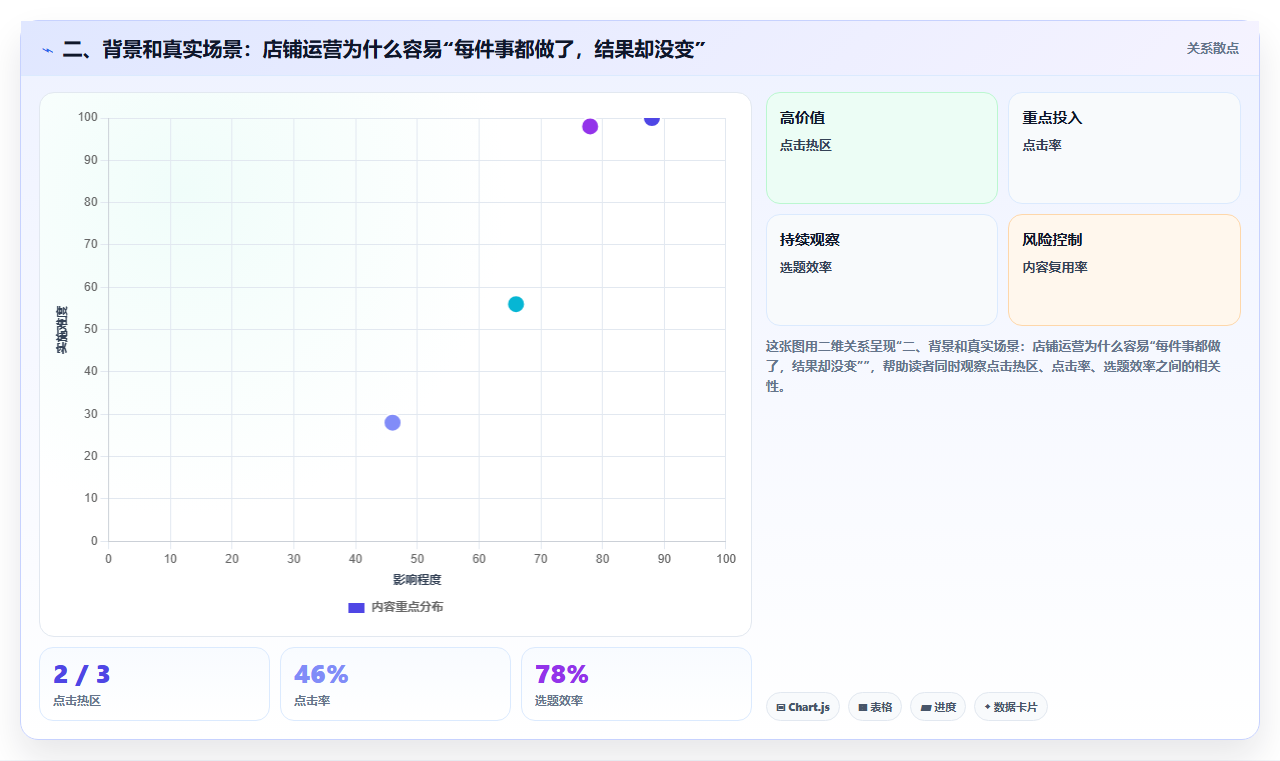
Task: Click the lightning icon beside the title
Action: coord(48,49)
